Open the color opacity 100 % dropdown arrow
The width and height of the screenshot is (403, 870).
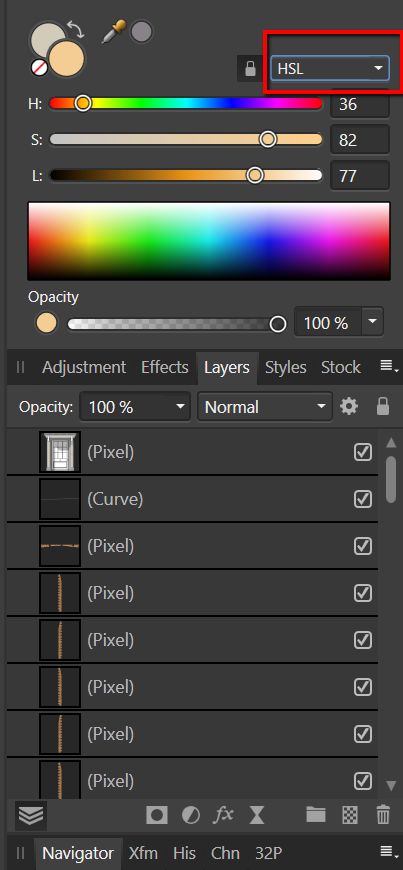[x=372, y=321]
